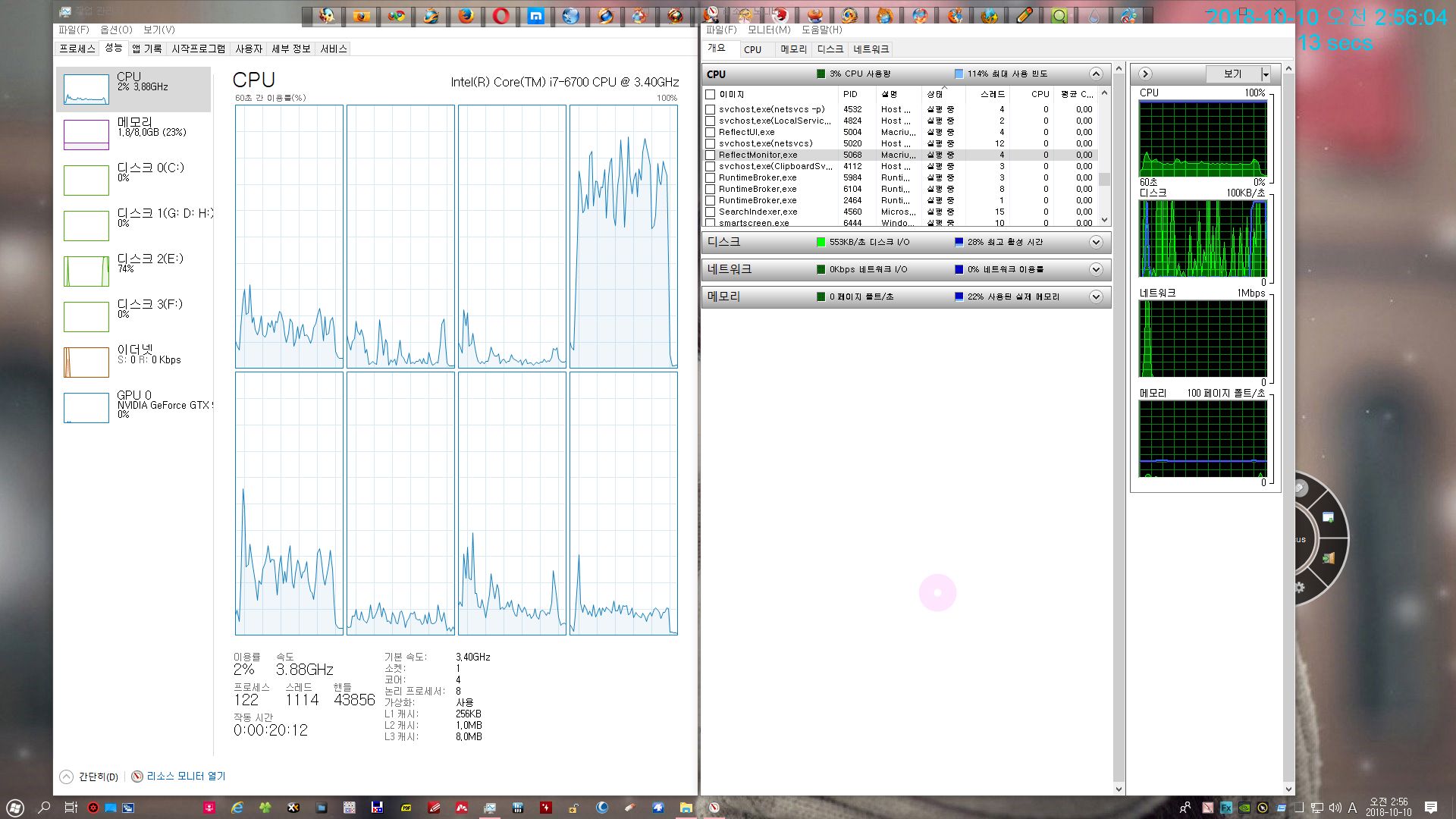Open the Firefox icon in the top launcher bar
This screenshot has height=819, width=1456.
466,15
